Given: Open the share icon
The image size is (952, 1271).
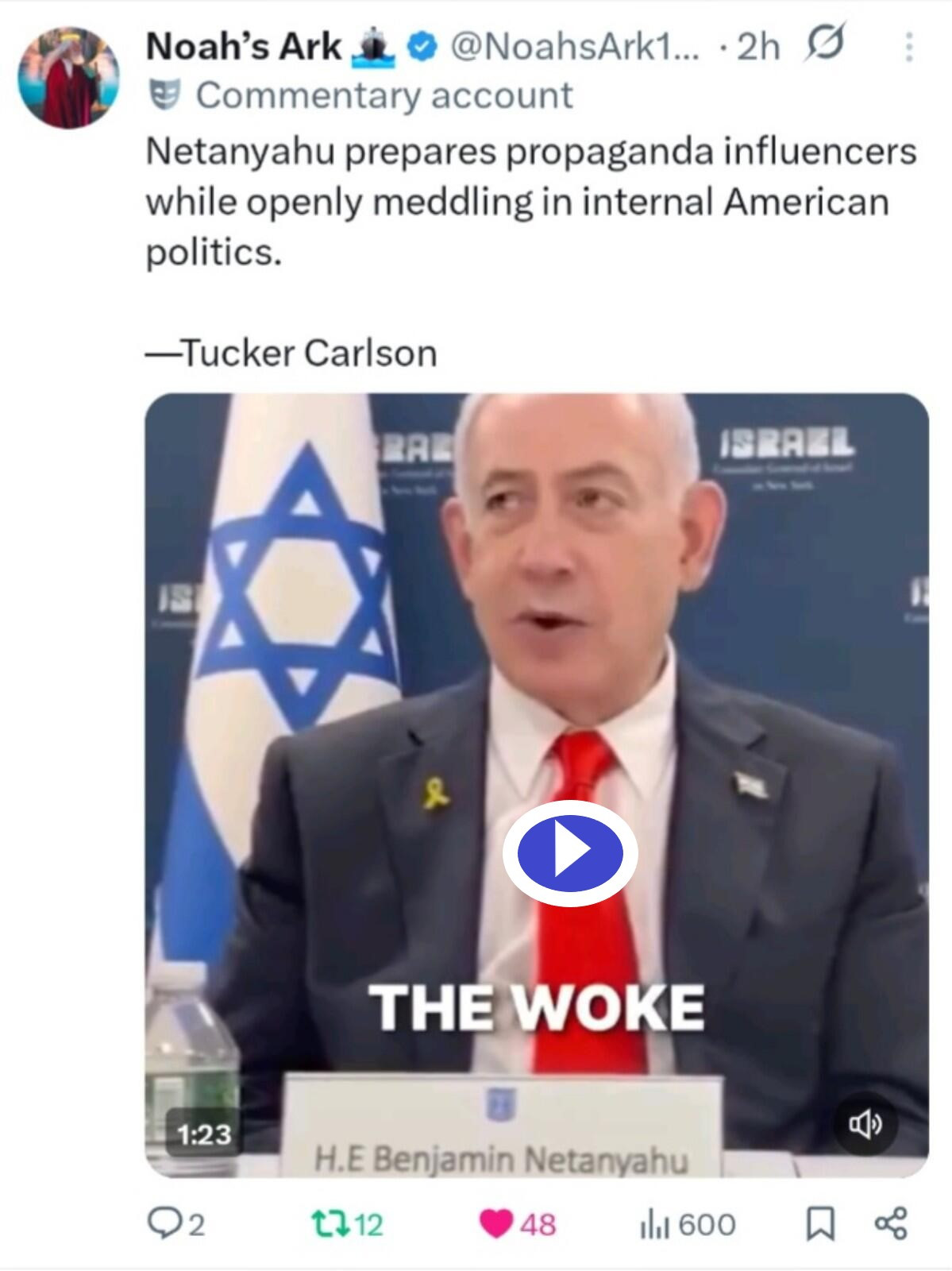Looking at the screenshot, I should tap(891, 1223).
